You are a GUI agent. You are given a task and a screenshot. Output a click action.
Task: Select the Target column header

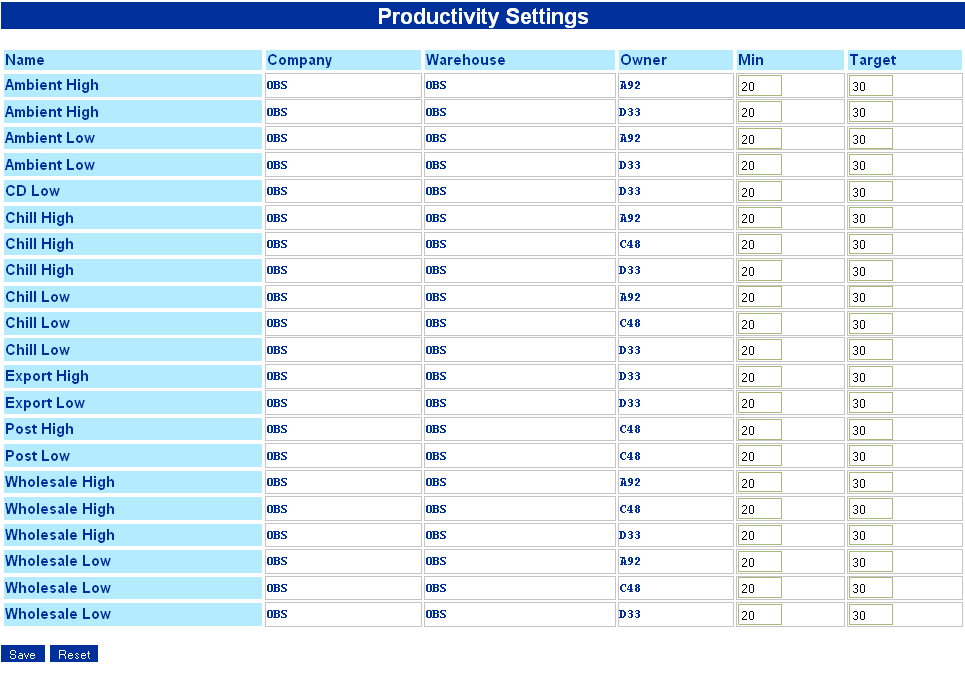(x=904, y=60)
